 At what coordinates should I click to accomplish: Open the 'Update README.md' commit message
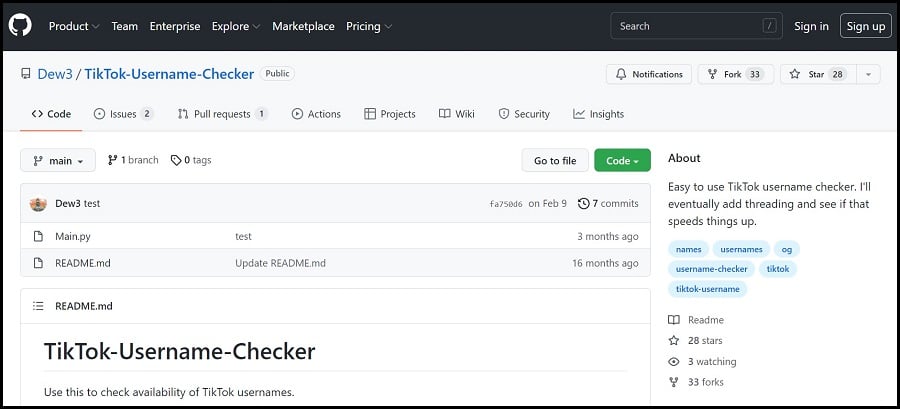coord(280,263)
